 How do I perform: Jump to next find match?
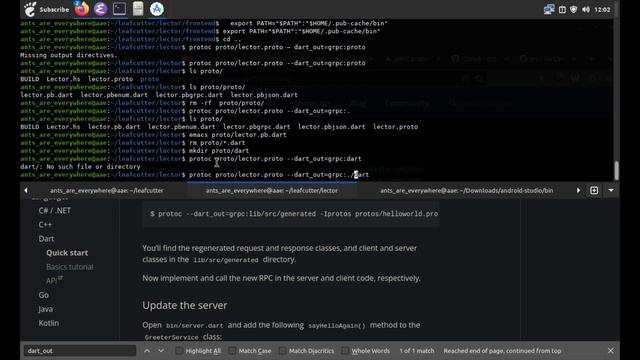[161, 351]
